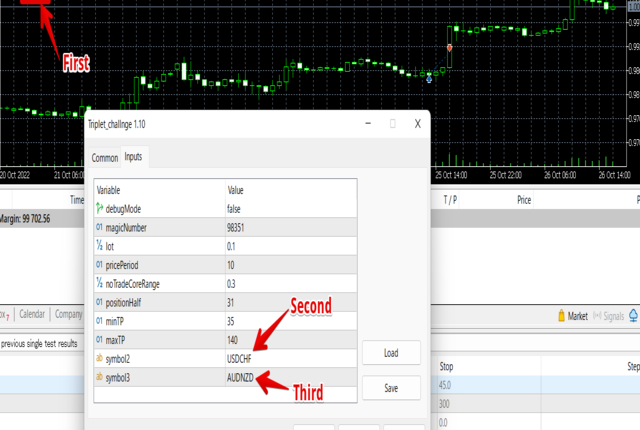Viewport: 640px width, 430px height.
Task: Open the Market shopping bag icon
Action: point(559,316)
